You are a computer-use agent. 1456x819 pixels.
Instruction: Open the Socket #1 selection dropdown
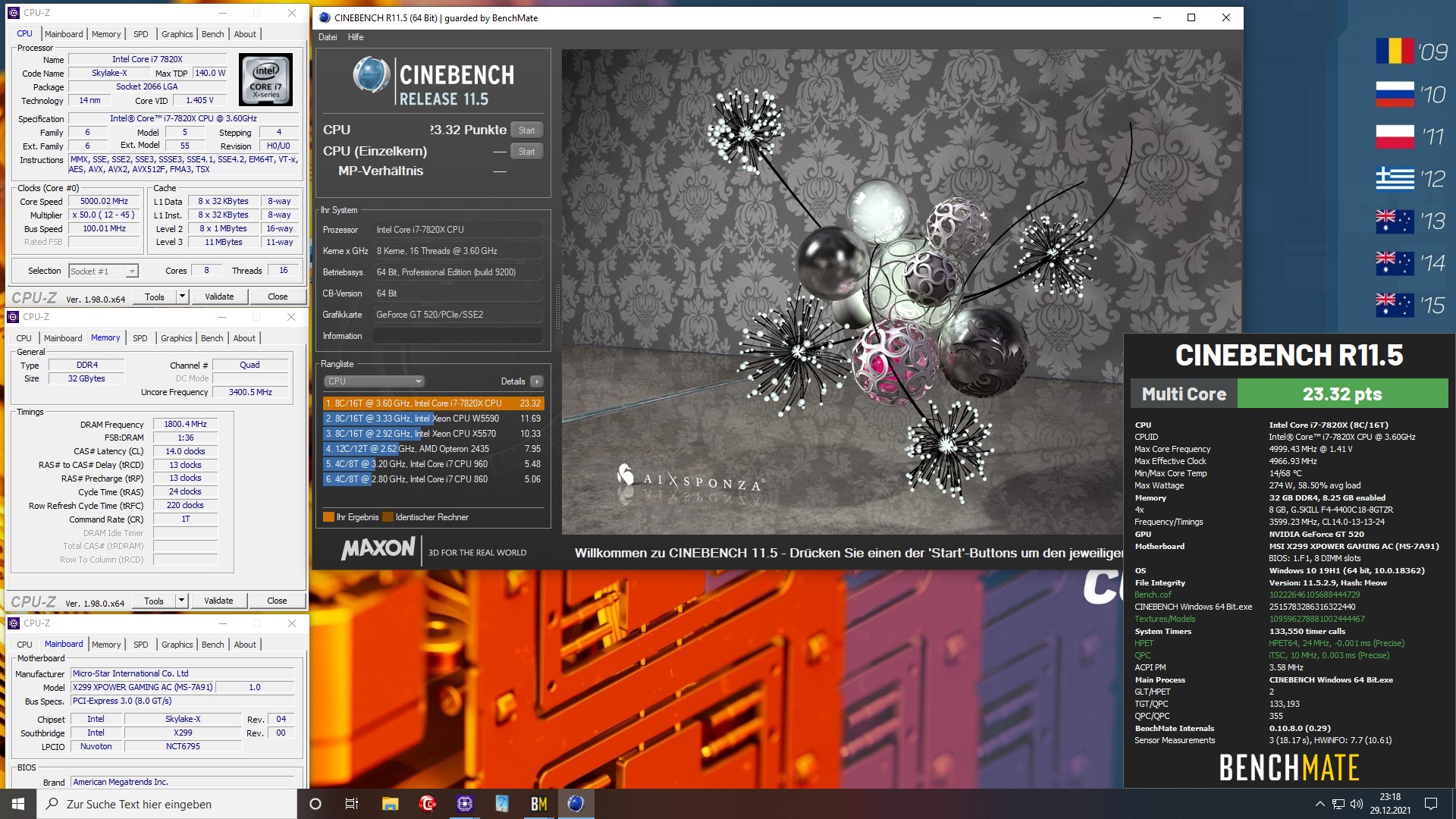pyautogui.click(x=103, y=271)
